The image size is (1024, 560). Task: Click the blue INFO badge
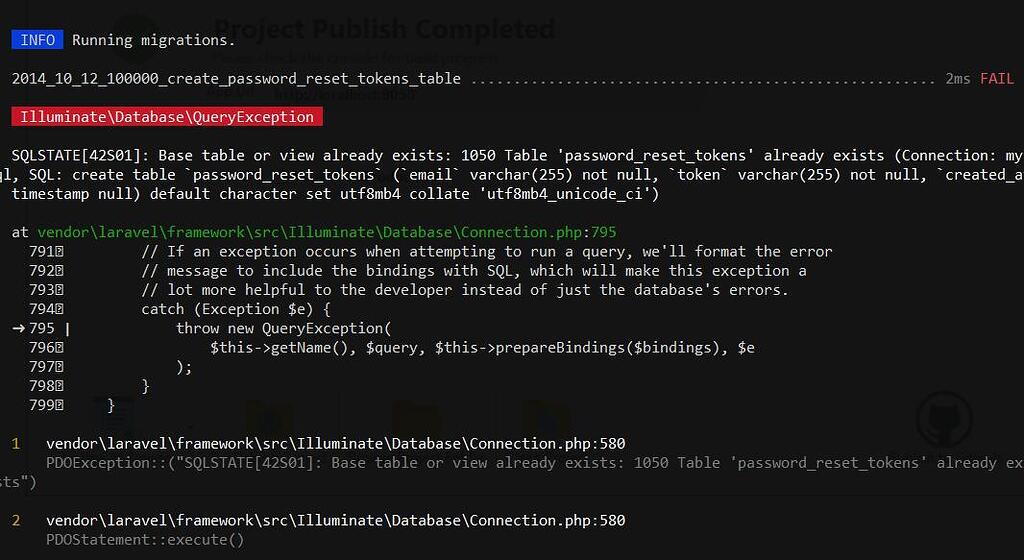(x=37, y=40)
